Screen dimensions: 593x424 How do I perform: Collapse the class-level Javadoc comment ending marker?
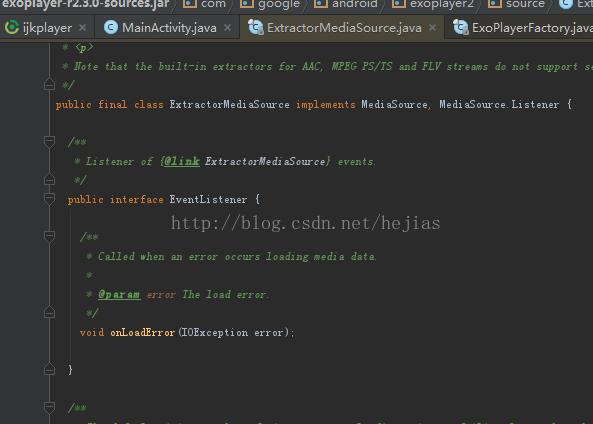coord(49,84)
